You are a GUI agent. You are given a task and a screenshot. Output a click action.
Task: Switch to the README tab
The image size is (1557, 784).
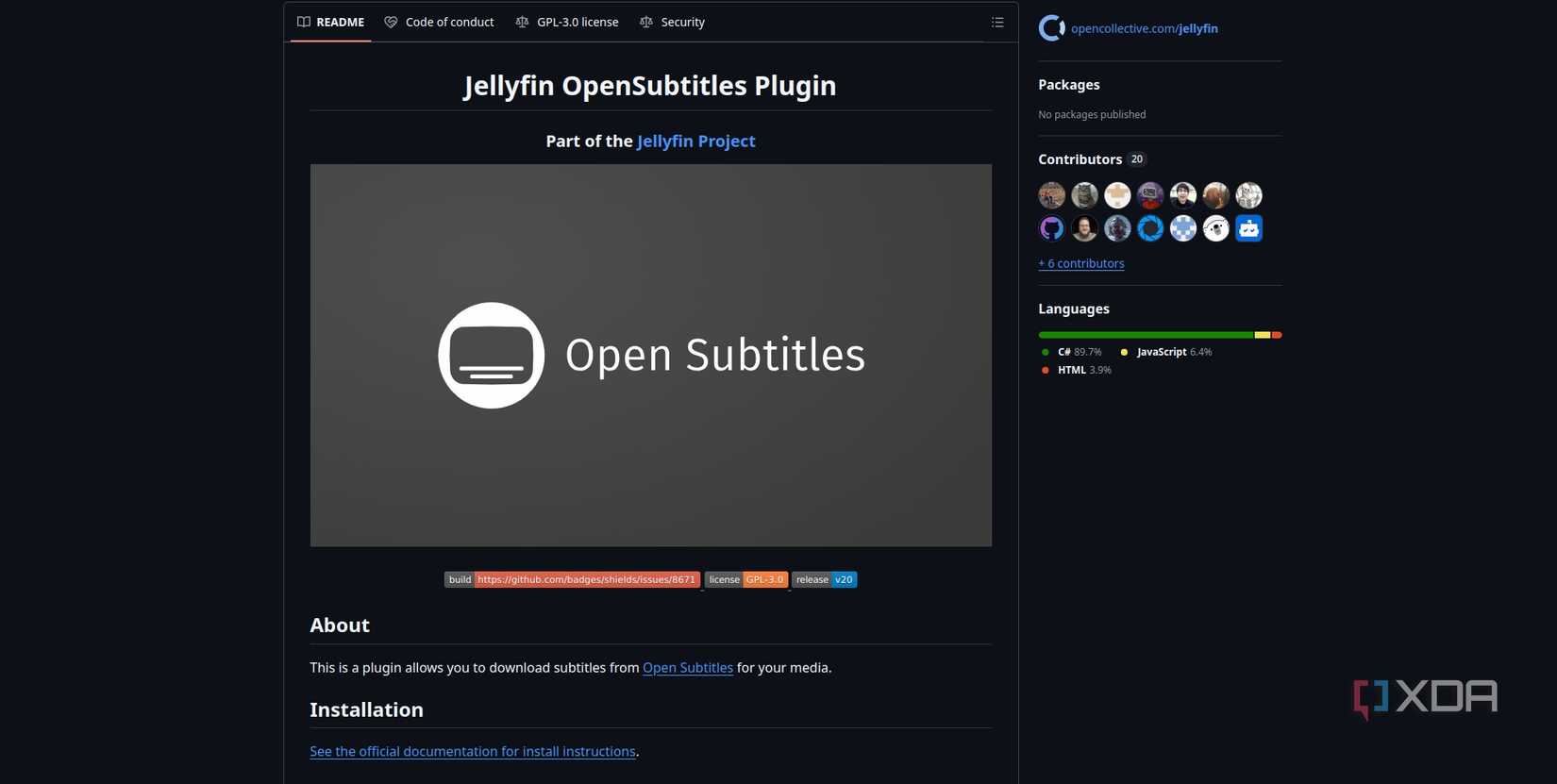click(330, 23)
